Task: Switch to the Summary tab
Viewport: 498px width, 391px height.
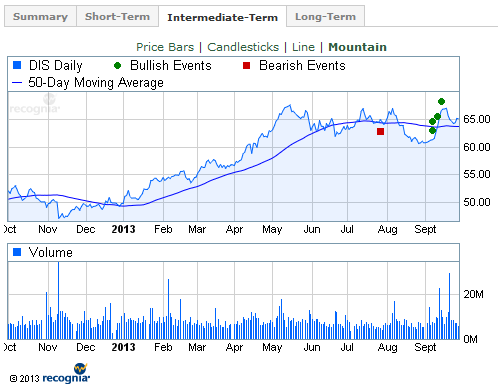Action: coord(40,16)
